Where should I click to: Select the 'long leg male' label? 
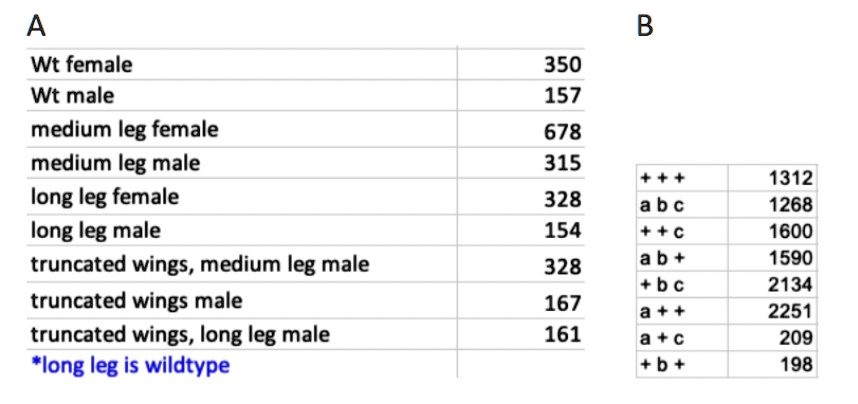(x=96, y=230)
